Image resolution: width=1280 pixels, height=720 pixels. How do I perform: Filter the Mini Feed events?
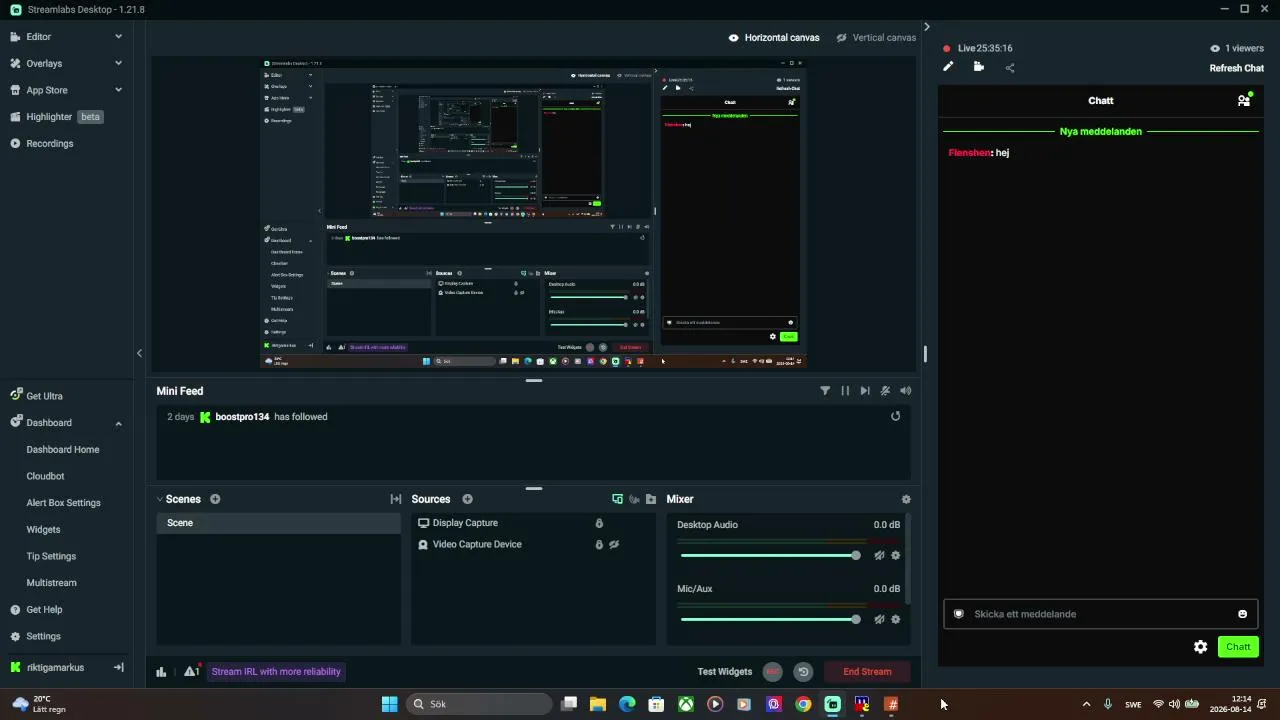[825, 391]
